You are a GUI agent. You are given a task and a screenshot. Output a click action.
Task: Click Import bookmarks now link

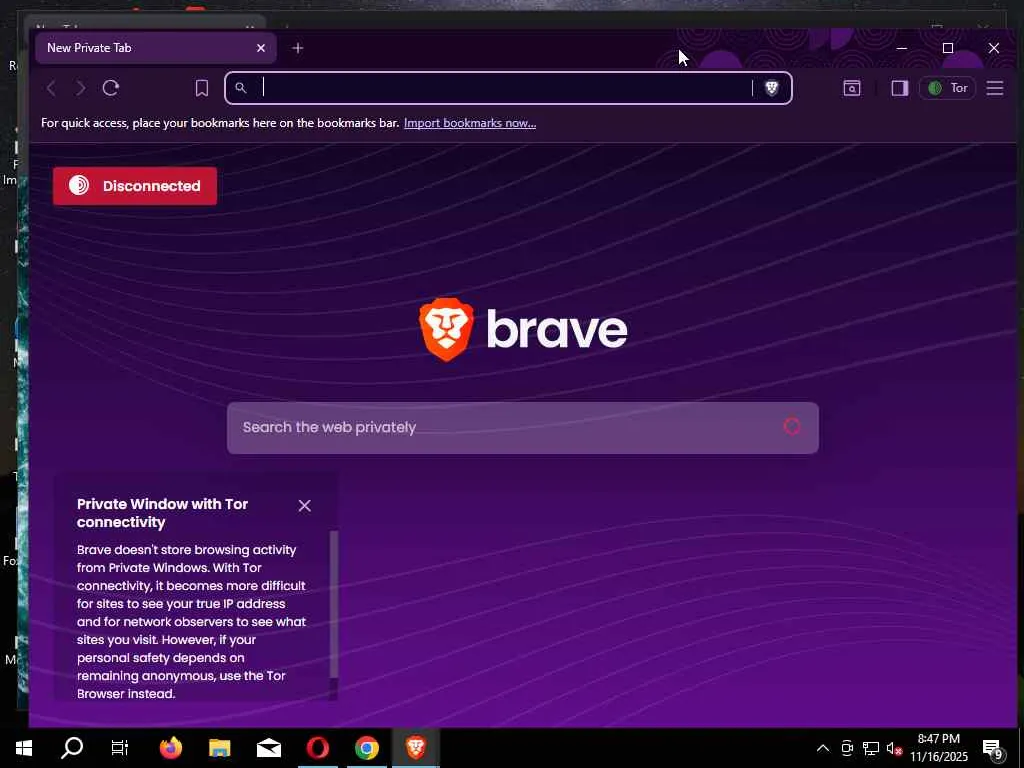470,123
